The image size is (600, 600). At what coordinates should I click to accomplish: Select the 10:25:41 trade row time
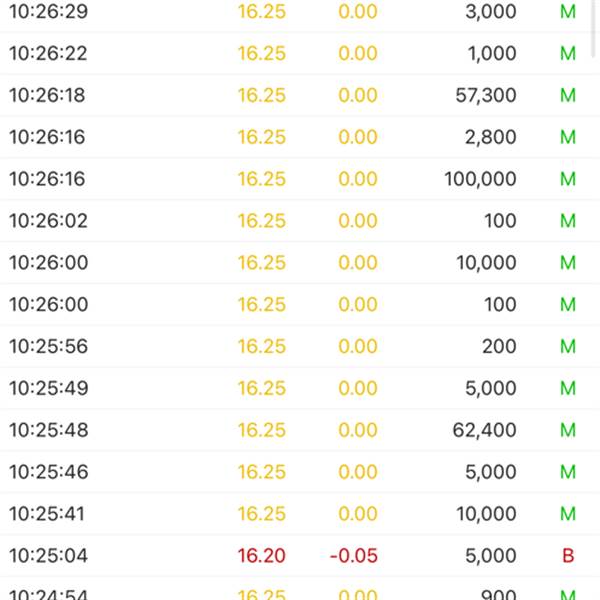[x=48, y=514]
